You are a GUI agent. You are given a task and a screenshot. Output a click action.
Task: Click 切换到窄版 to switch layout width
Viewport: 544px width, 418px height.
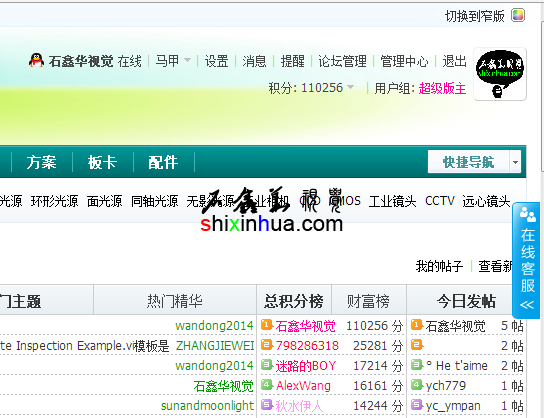click(x=475, y=16)
